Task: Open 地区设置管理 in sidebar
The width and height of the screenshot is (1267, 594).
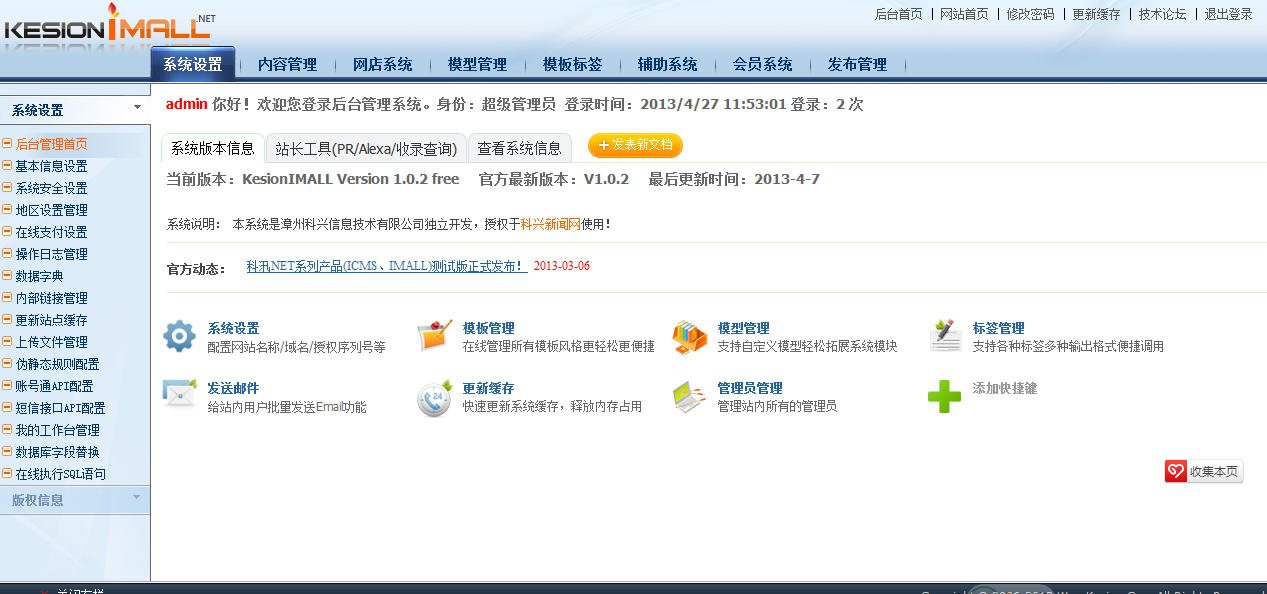Action: [x=51, y=210]
